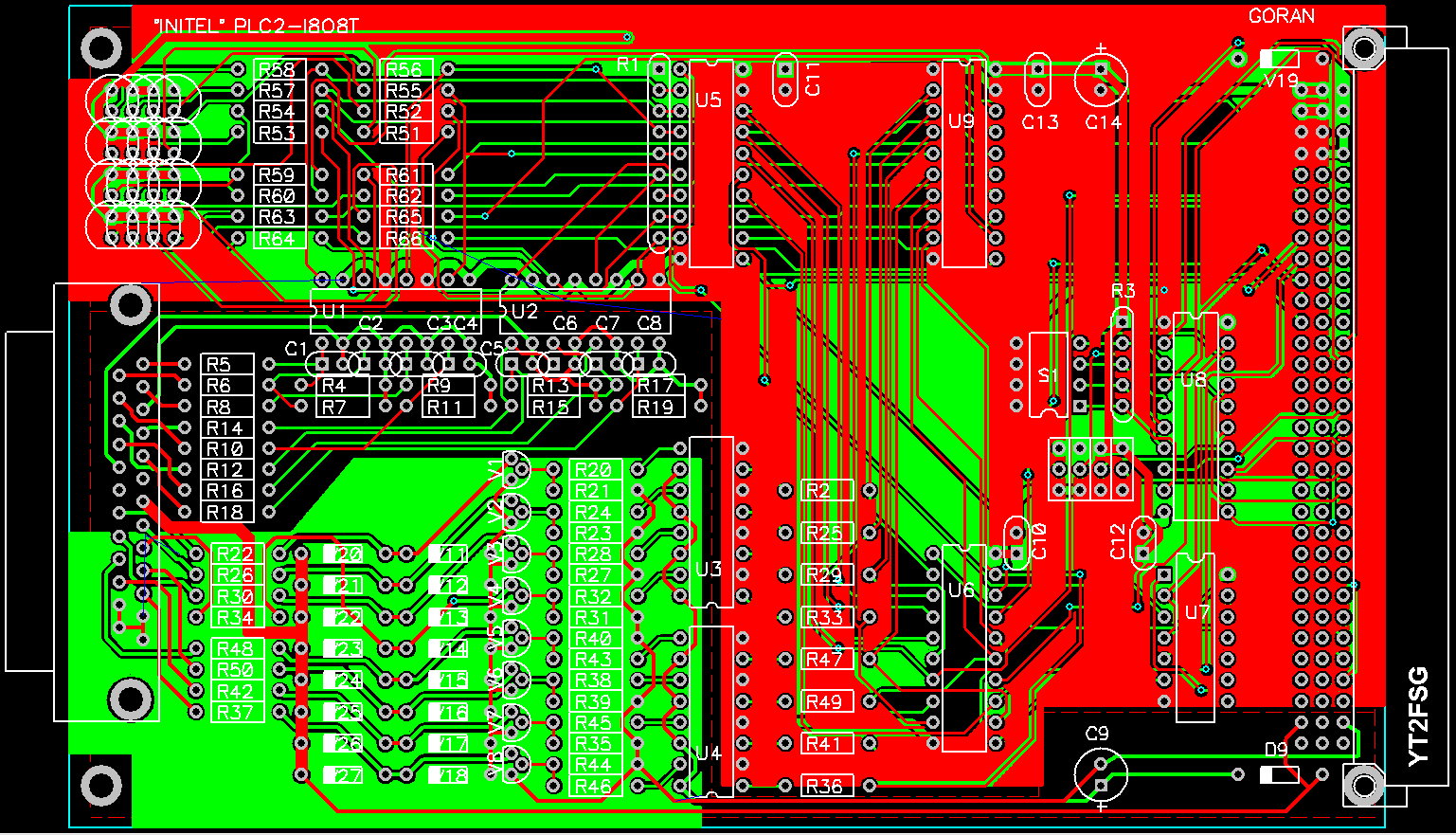The width and height of the screenshot is (1456, 835).
Task: Click resistor label R48
Action: coord(235,649)
